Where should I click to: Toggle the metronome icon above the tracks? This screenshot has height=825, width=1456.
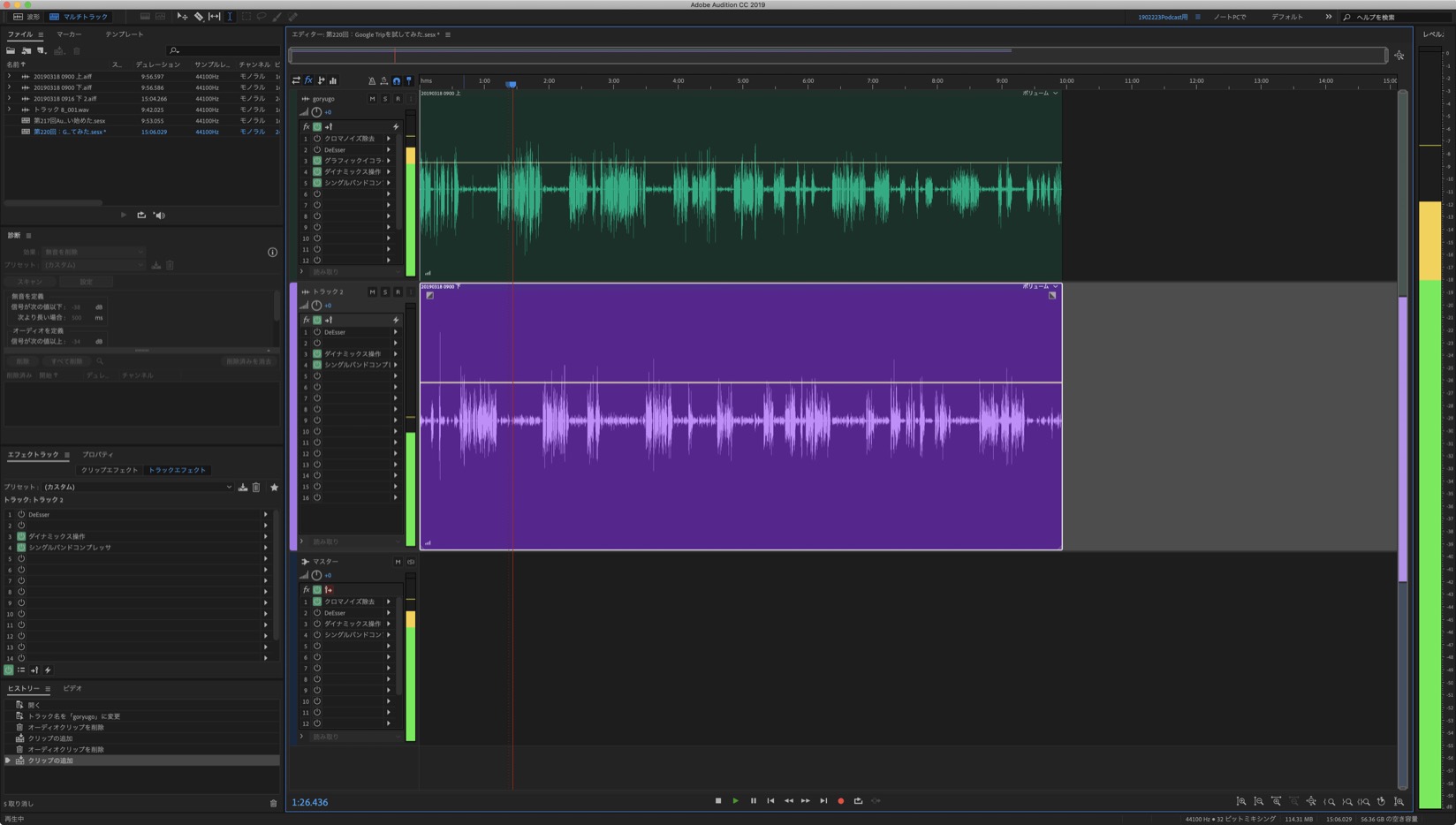(x=372, y=80)
